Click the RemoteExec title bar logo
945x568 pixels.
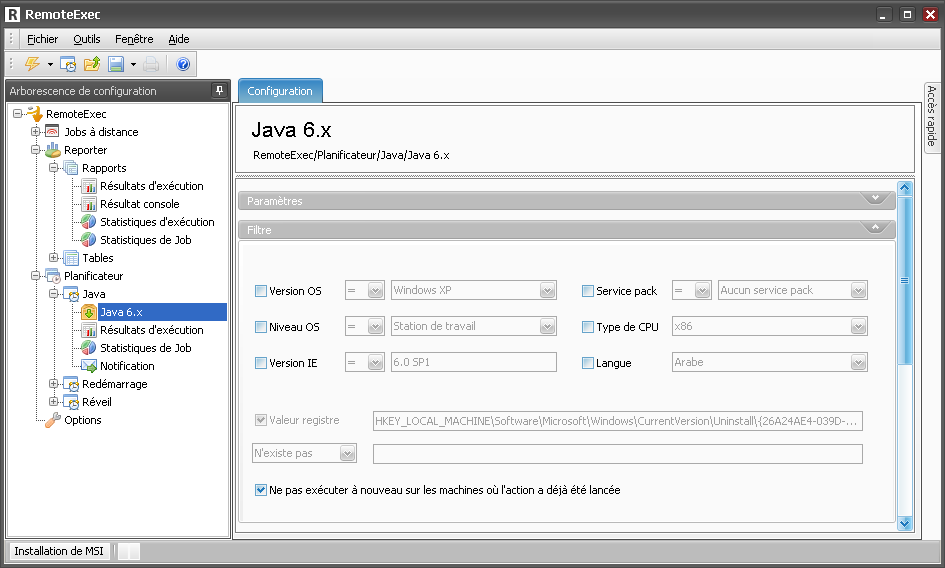(12, 14)
